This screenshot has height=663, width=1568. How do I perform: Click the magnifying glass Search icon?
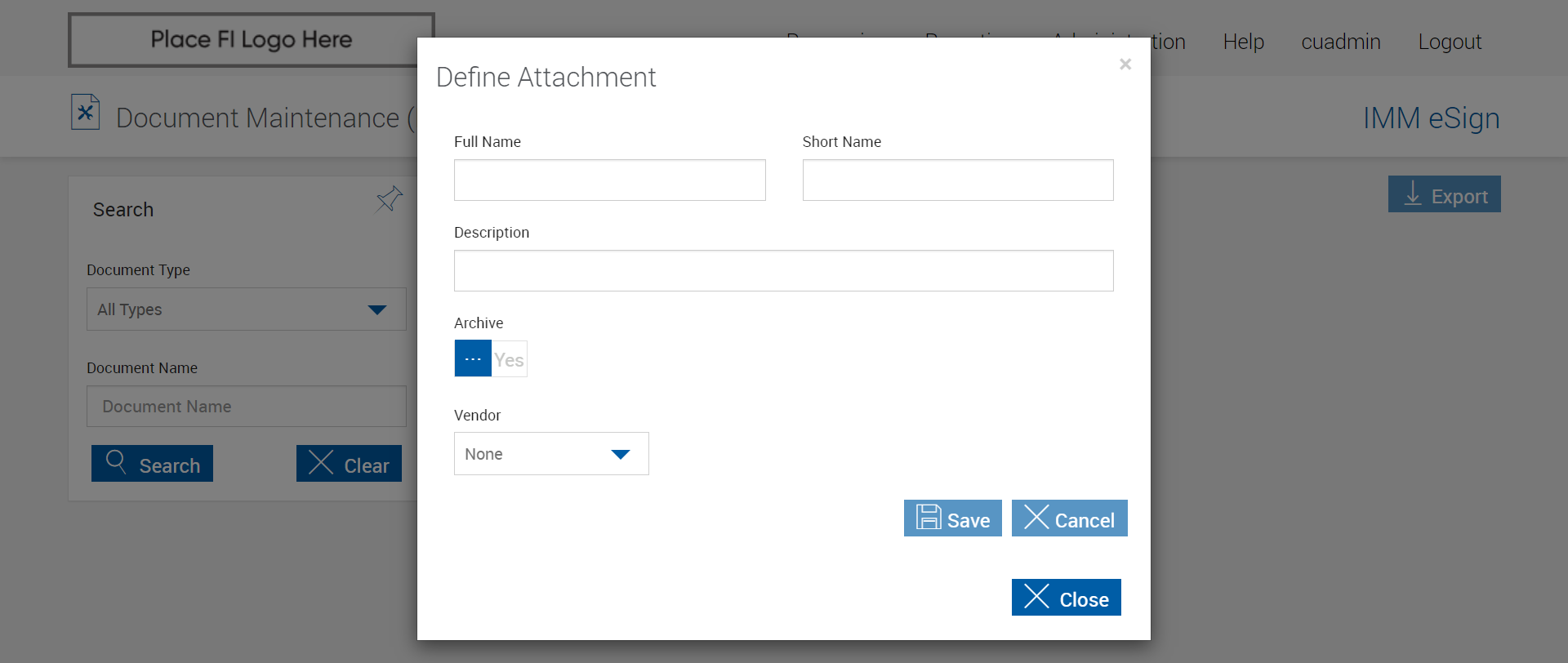click(x=116, y=462)
